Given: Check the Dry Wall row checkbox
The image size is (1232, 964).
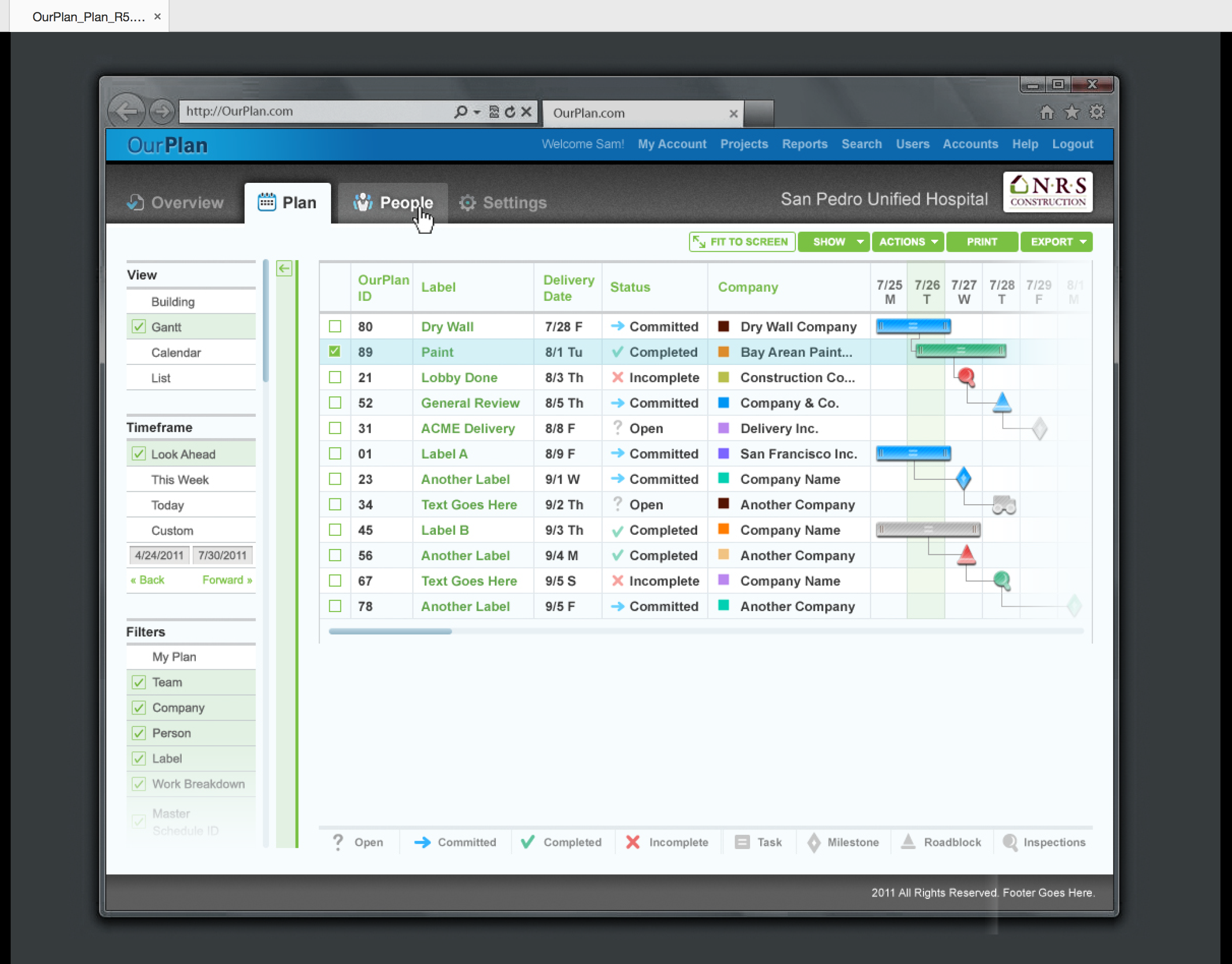Looking at the screenshot, I should (335, 327).
